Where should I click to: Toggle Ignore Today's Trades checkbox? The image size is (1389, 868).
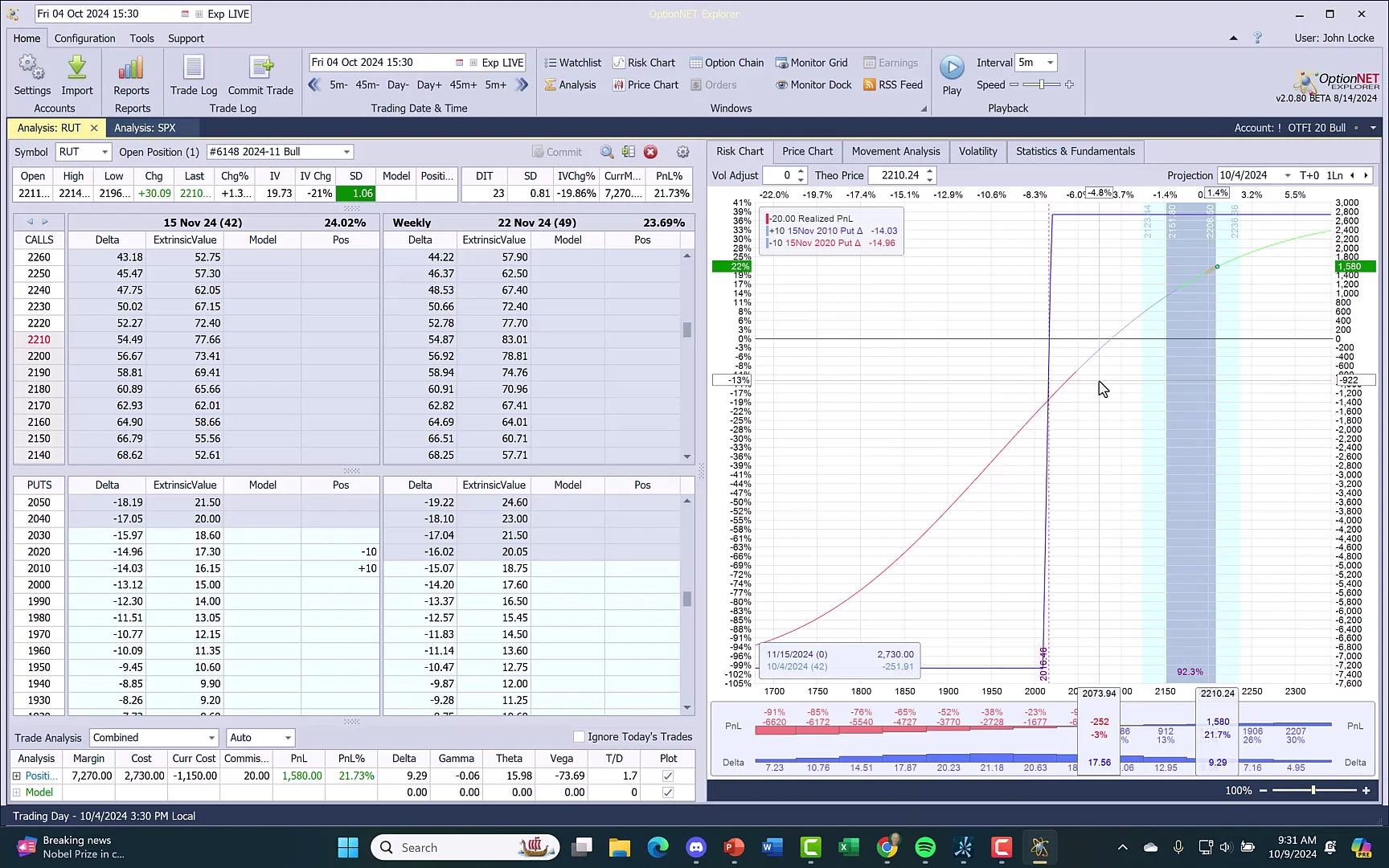(x=579, y=737)
